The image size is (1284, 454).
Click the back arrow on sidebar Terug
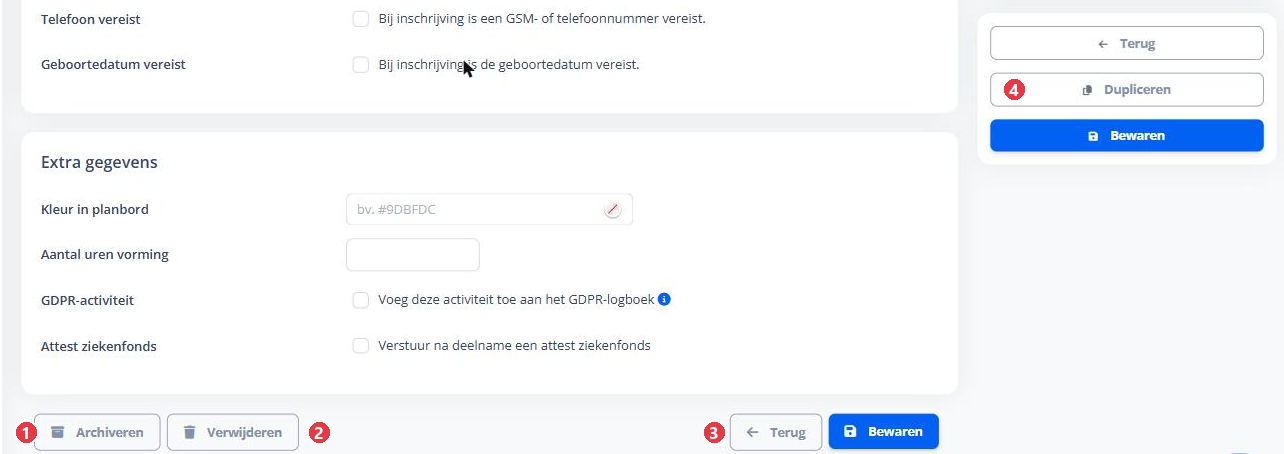pyautogui.click(x=1103, y=44)
